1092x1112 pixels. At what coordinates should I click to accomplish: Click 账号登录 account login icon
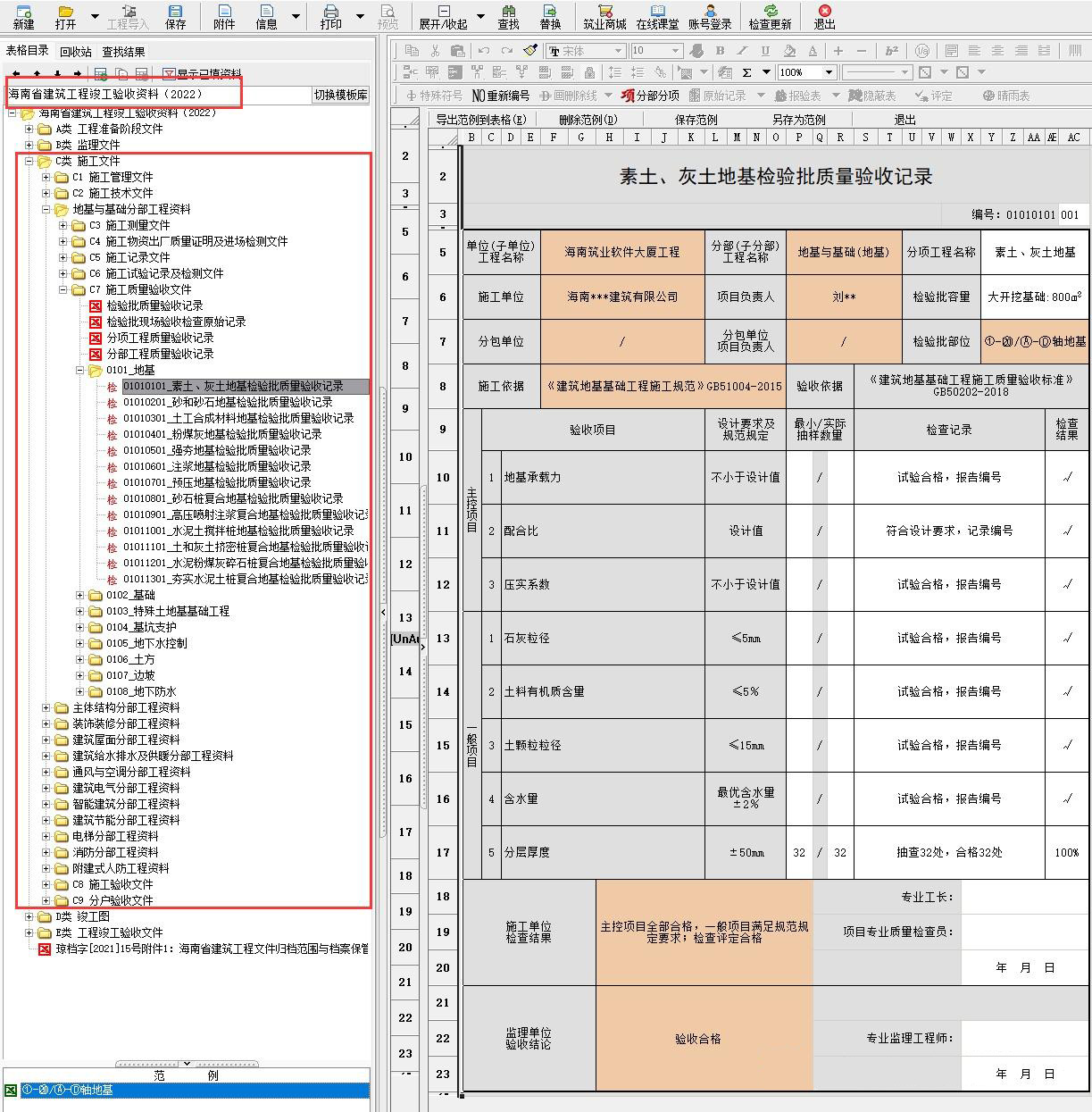coord(710,16)
